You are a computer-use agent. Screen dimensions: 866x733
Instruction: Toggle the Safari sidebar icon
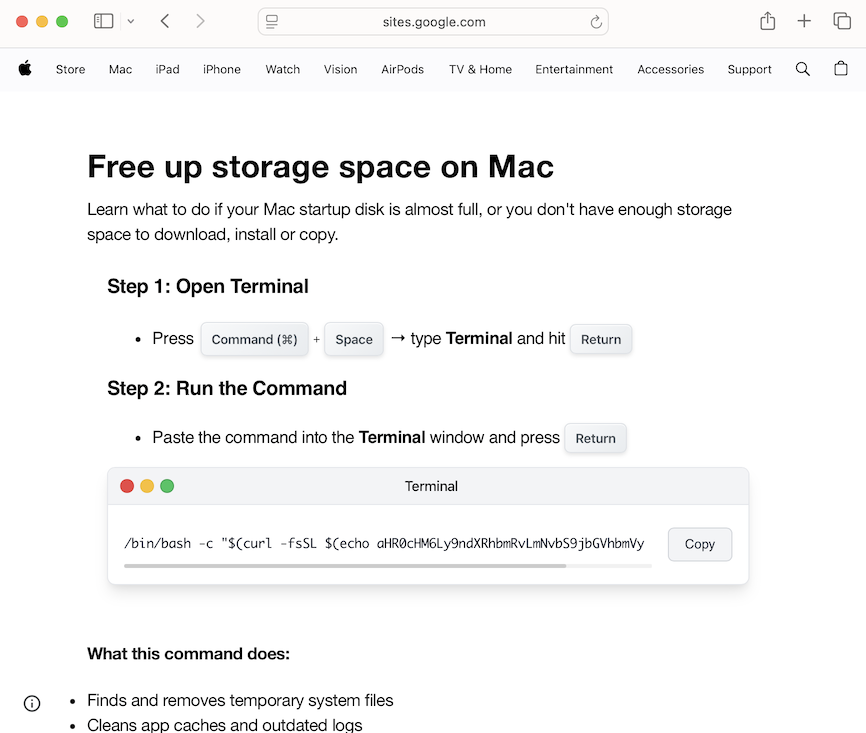coord(103,20)
